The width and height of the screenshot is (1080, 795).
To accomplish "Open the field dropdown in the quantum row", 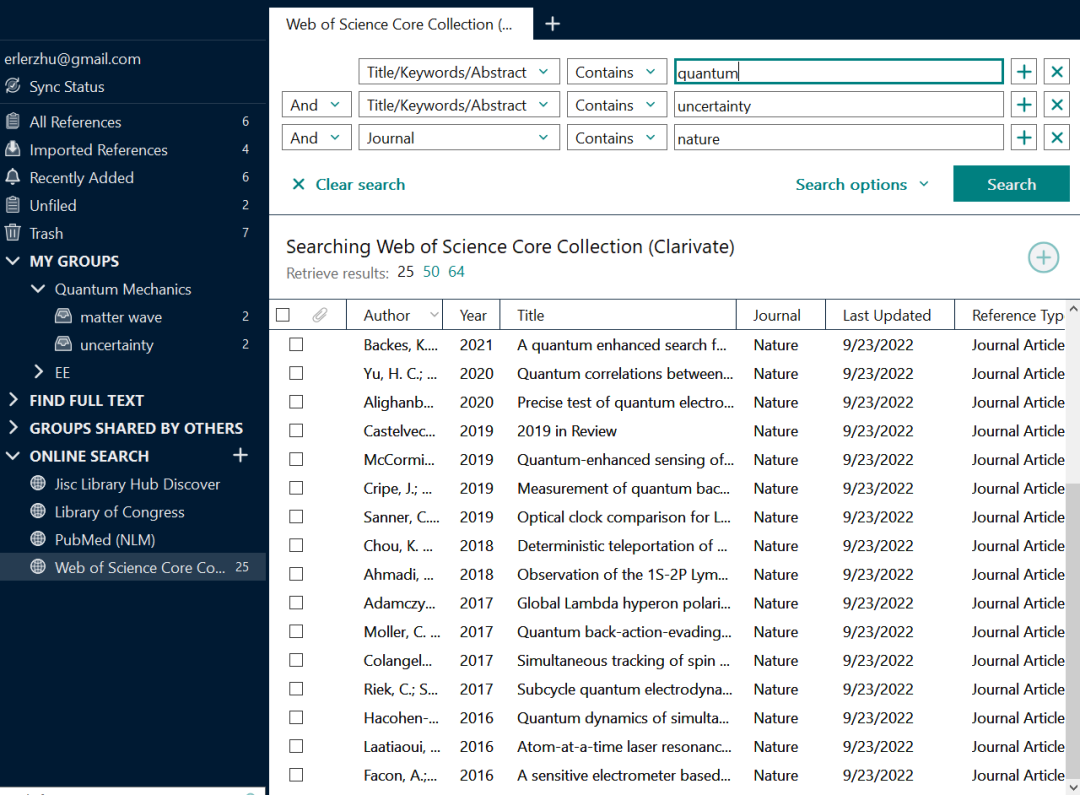I will click(459, 72).
